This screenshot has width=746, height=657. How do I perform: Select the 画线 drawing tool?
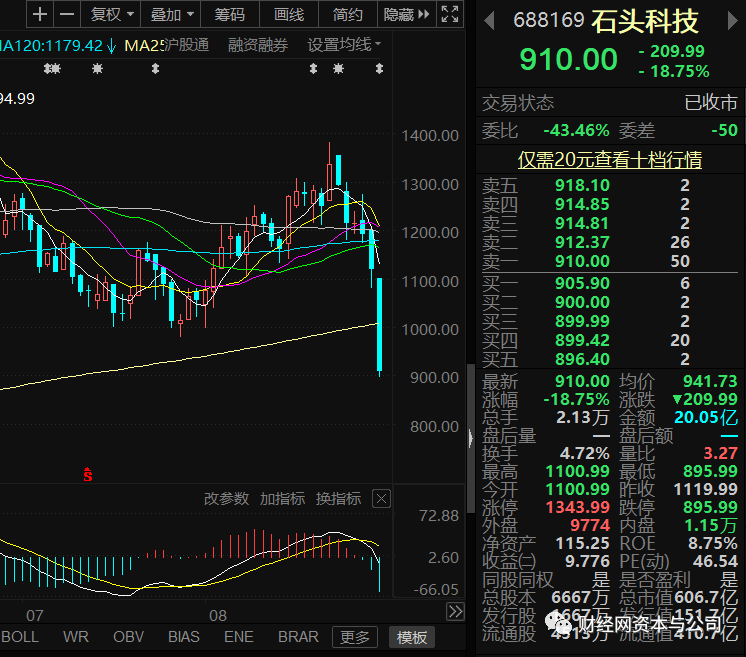pos(289,14)
